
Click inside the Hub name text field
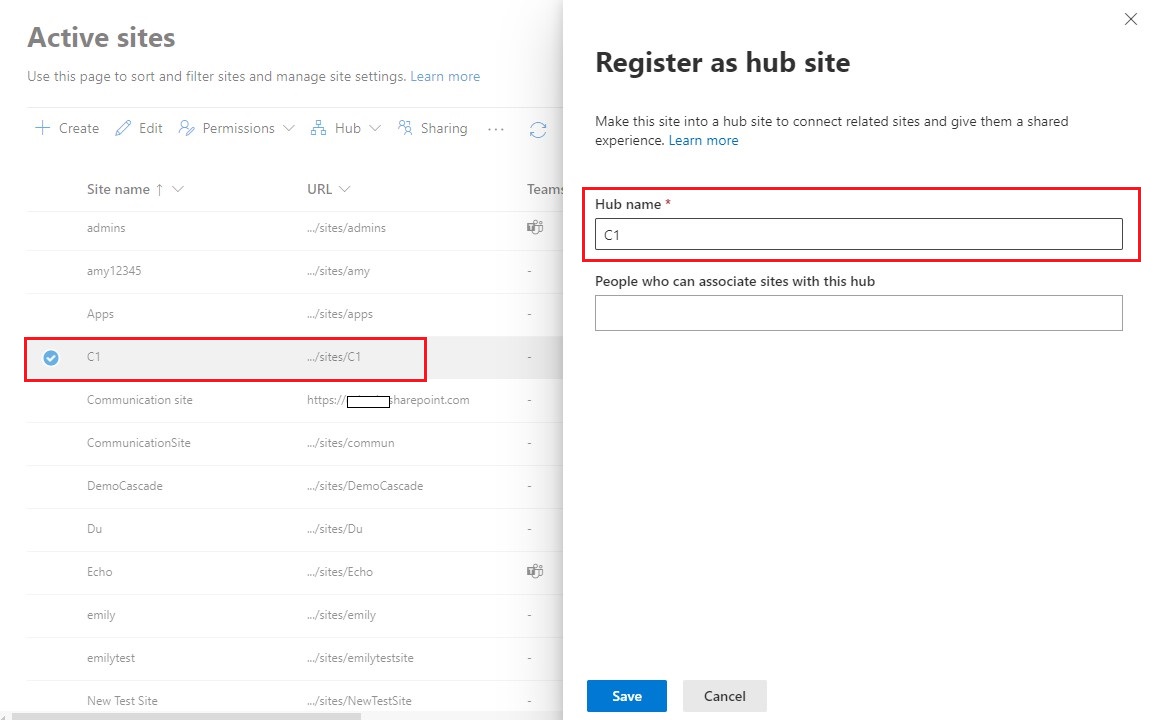pos(858,234)
